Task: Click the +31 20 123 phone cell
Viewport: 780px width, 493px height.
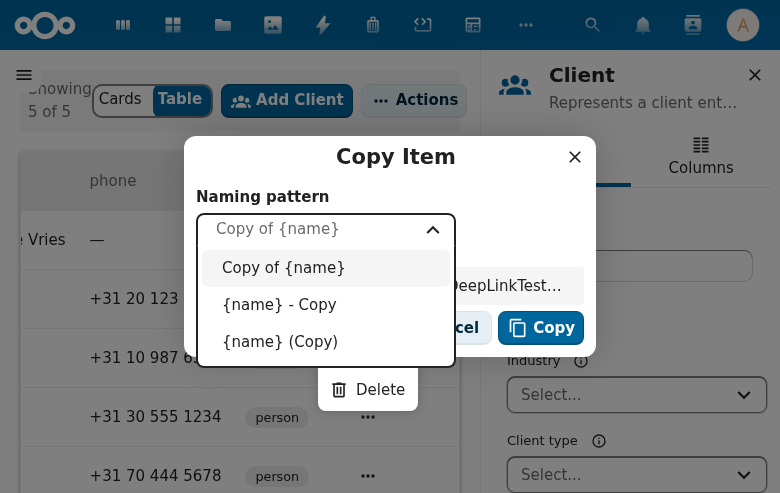Action: click(134, 298)
